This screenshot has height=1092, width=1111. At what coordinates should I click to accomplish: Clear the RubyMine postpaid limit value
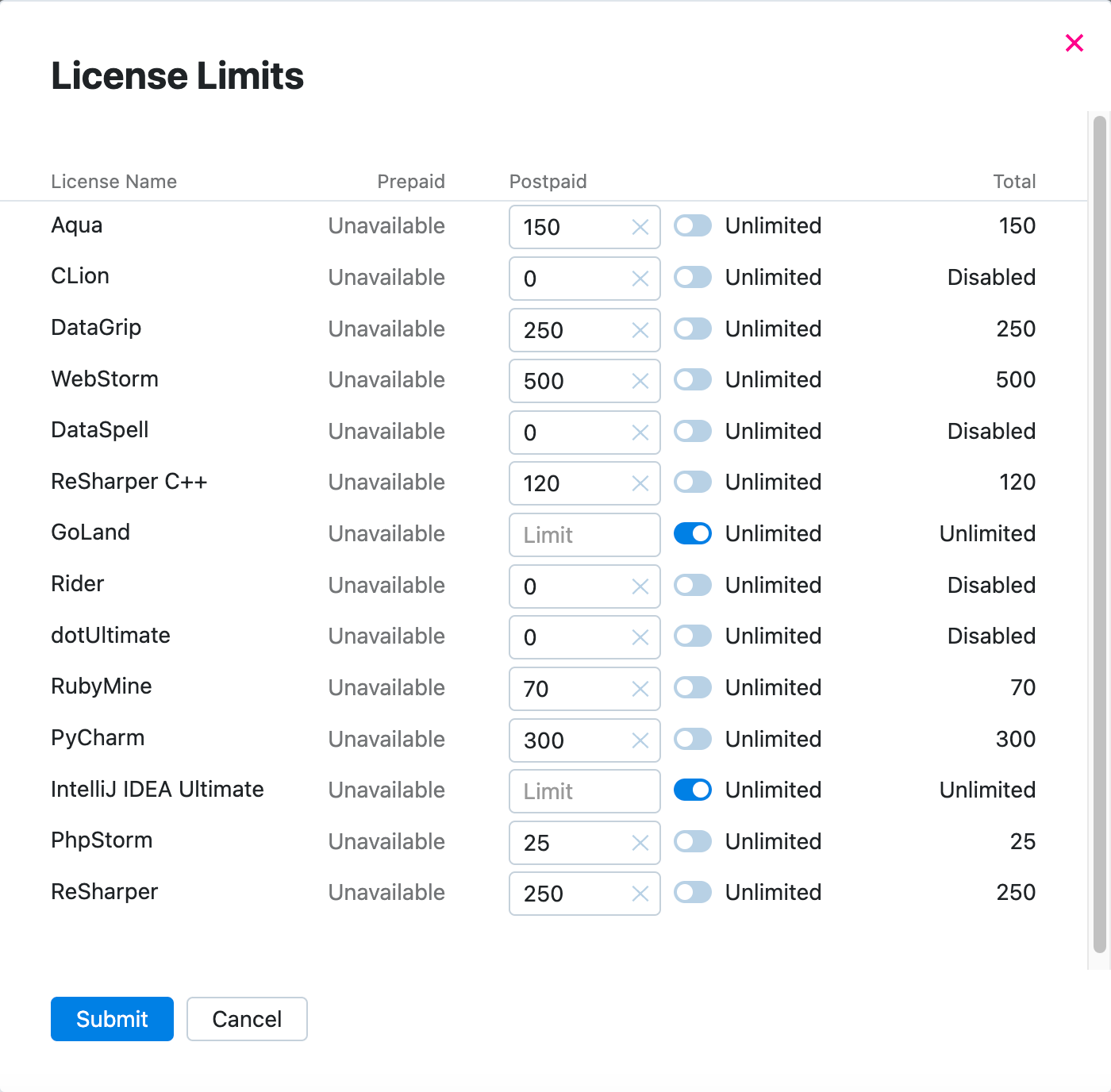[x=640, y=689]
